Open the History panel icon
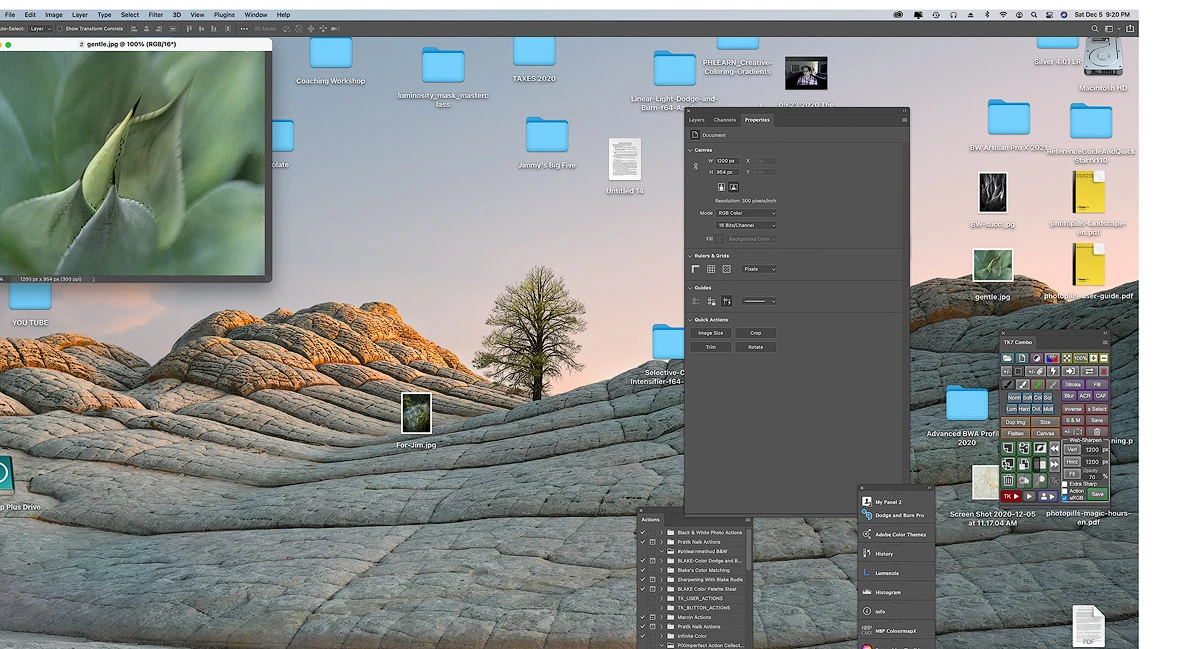Screen dimensions: 1200x649 867,553
